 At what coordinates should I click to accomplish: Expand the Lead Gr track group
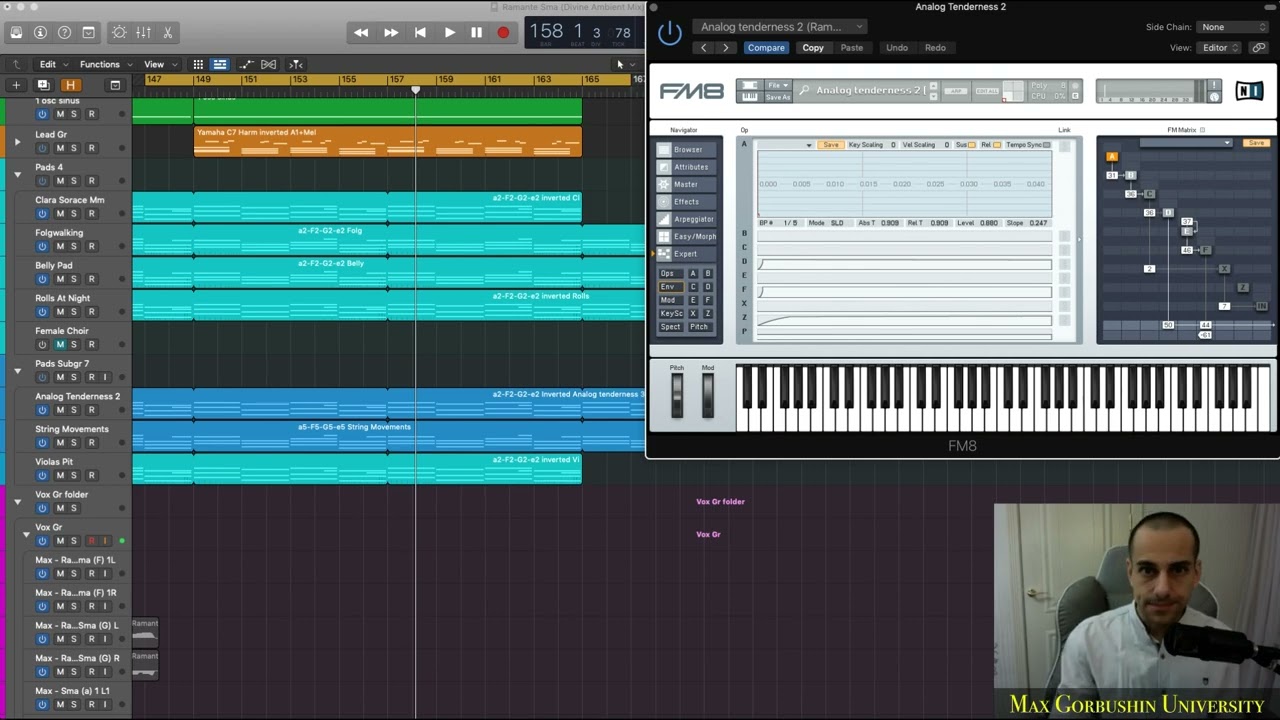(17, 142)
